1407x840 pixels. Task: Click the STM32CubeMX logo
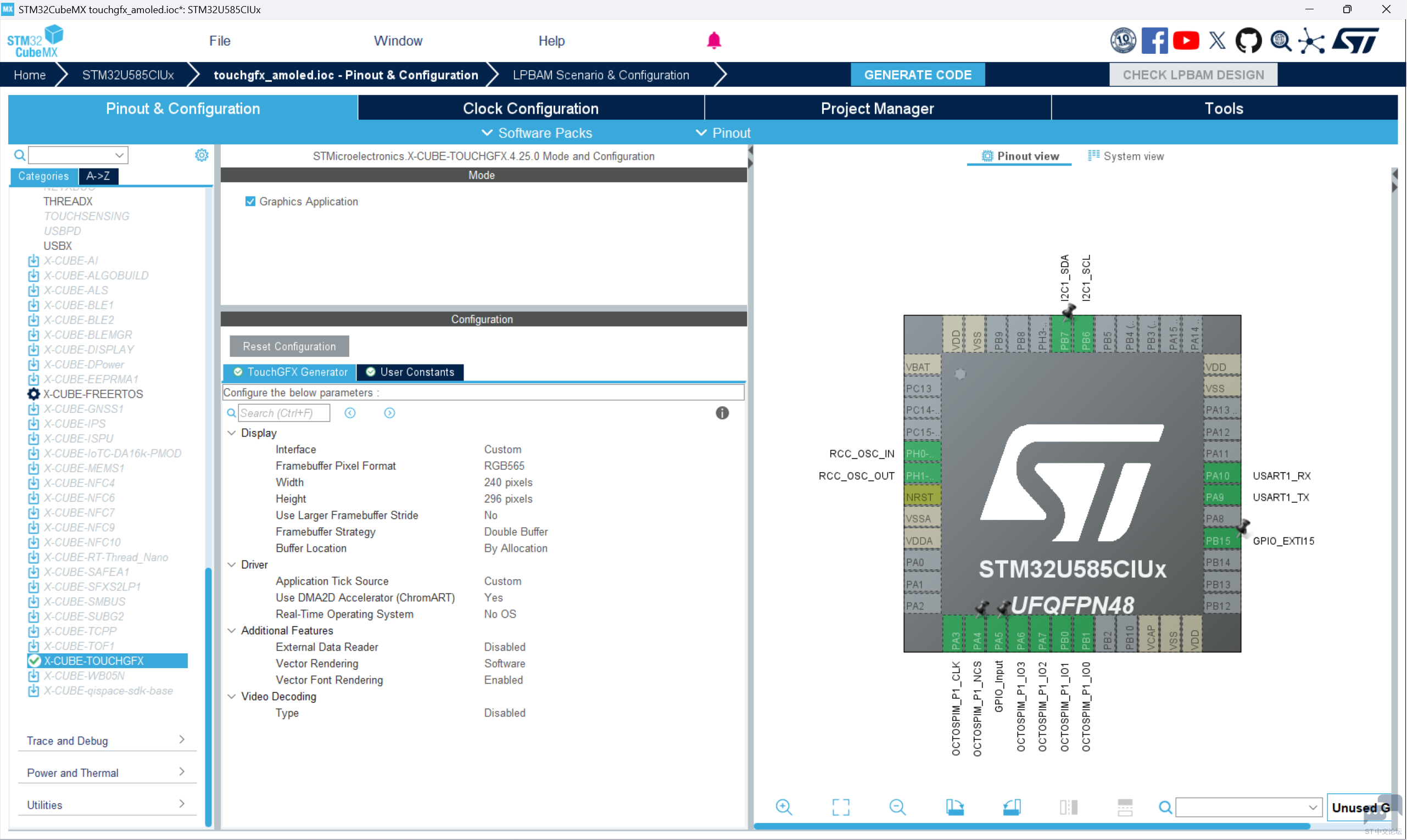tap(35, 41)
